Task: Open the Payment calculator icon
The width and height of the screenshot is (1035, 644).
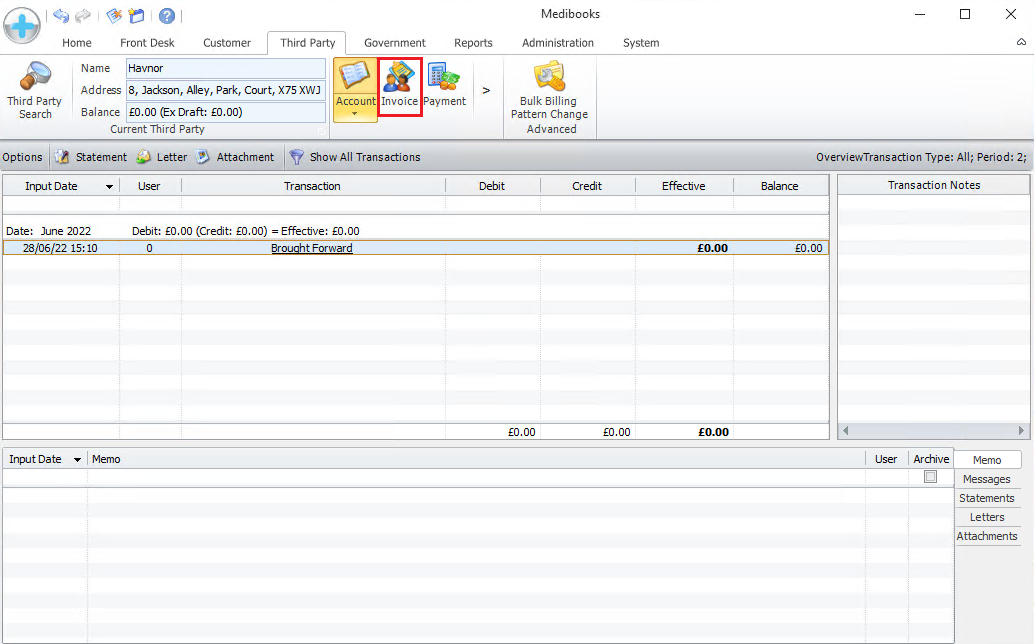Action: [444, 86]
